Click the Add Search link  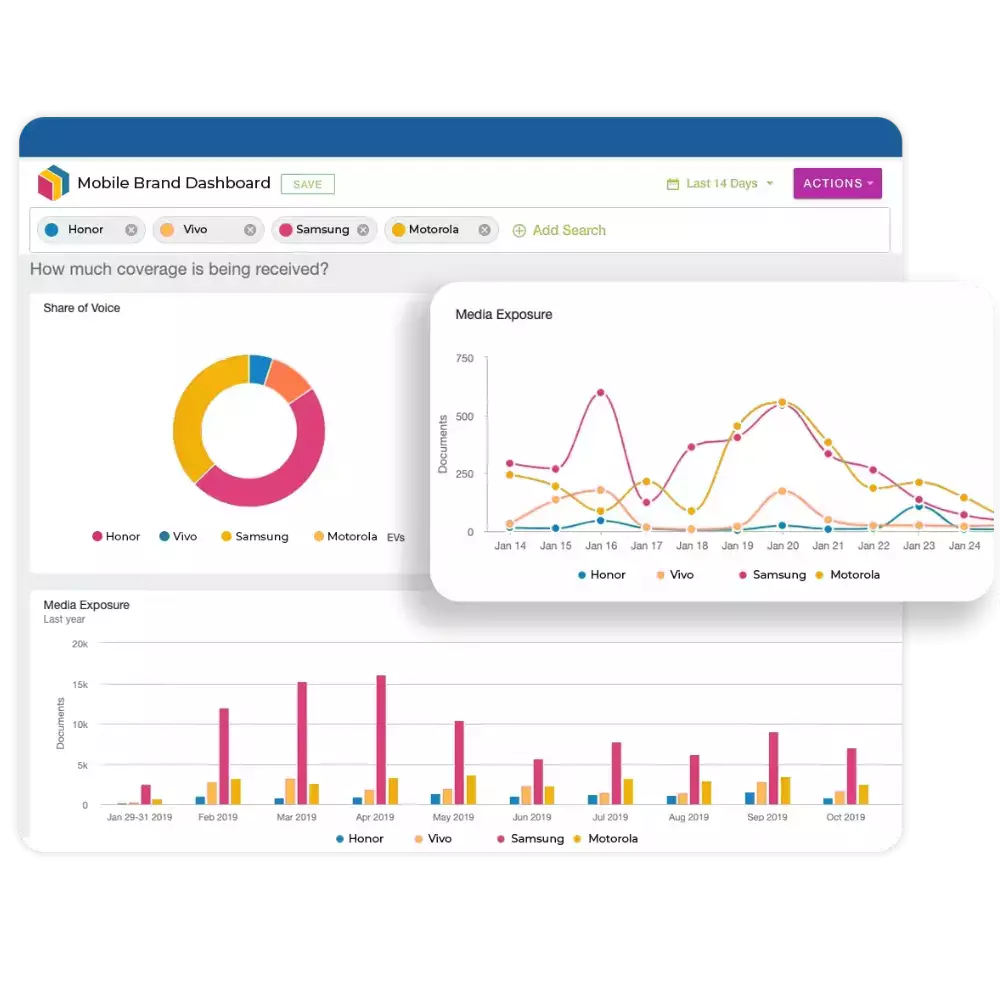pyautogui.click(x=569, y=230)
